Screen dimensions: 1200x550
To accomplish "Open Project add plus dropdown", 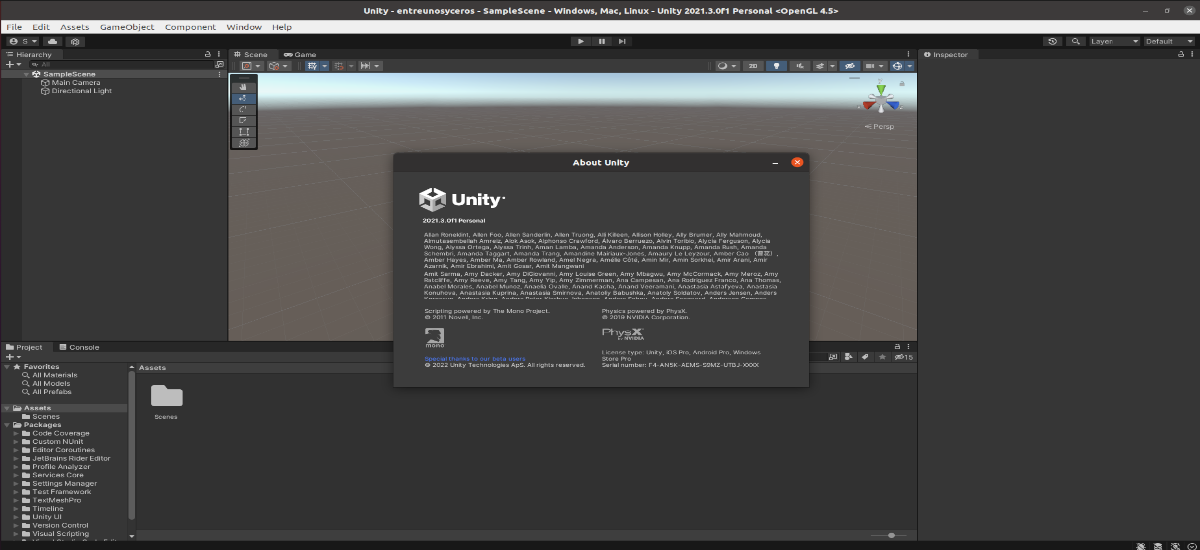I will pos(13,357).
